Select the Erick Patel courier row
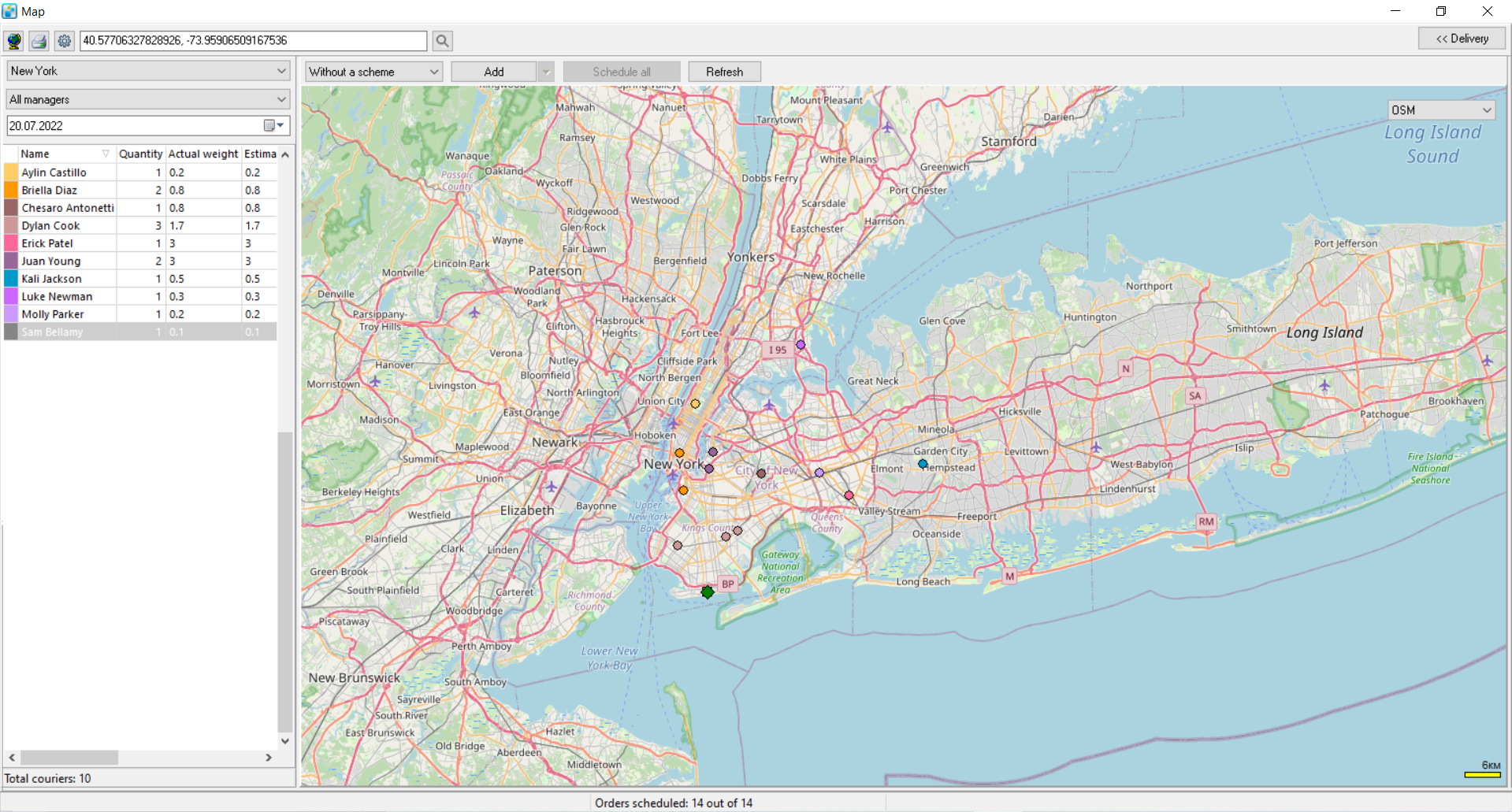Screen dimensions: 1512x812 [140, 243]
